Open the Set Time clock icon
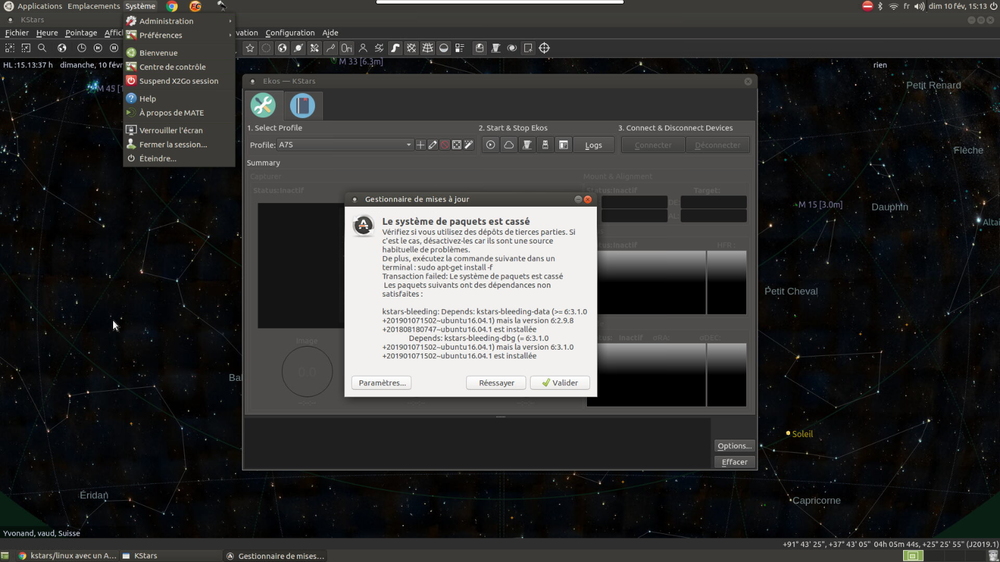This screenshot has width=1000, height=562. pos(82,48)
